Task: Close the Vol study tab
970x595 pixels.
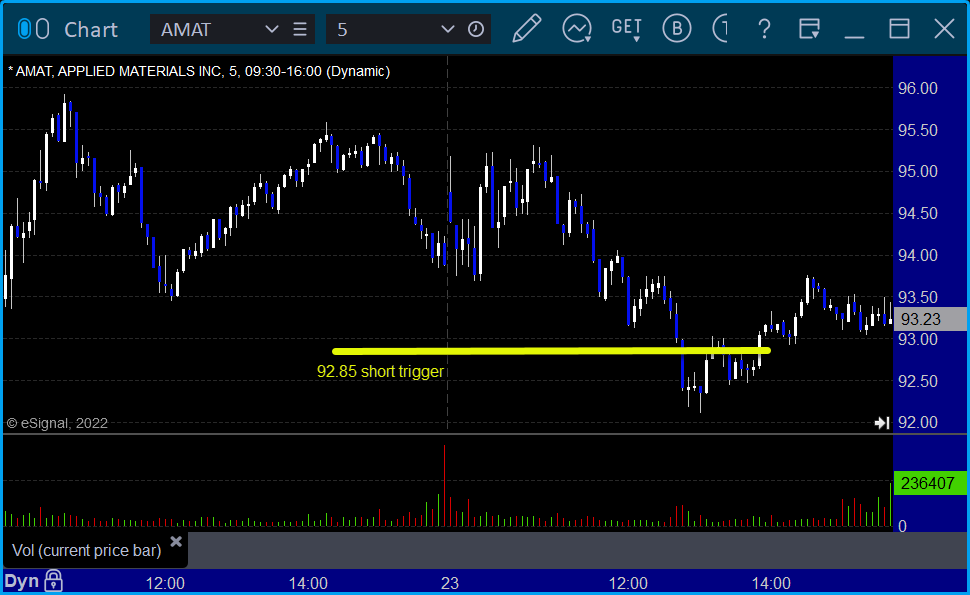Action: click(176, 542)
